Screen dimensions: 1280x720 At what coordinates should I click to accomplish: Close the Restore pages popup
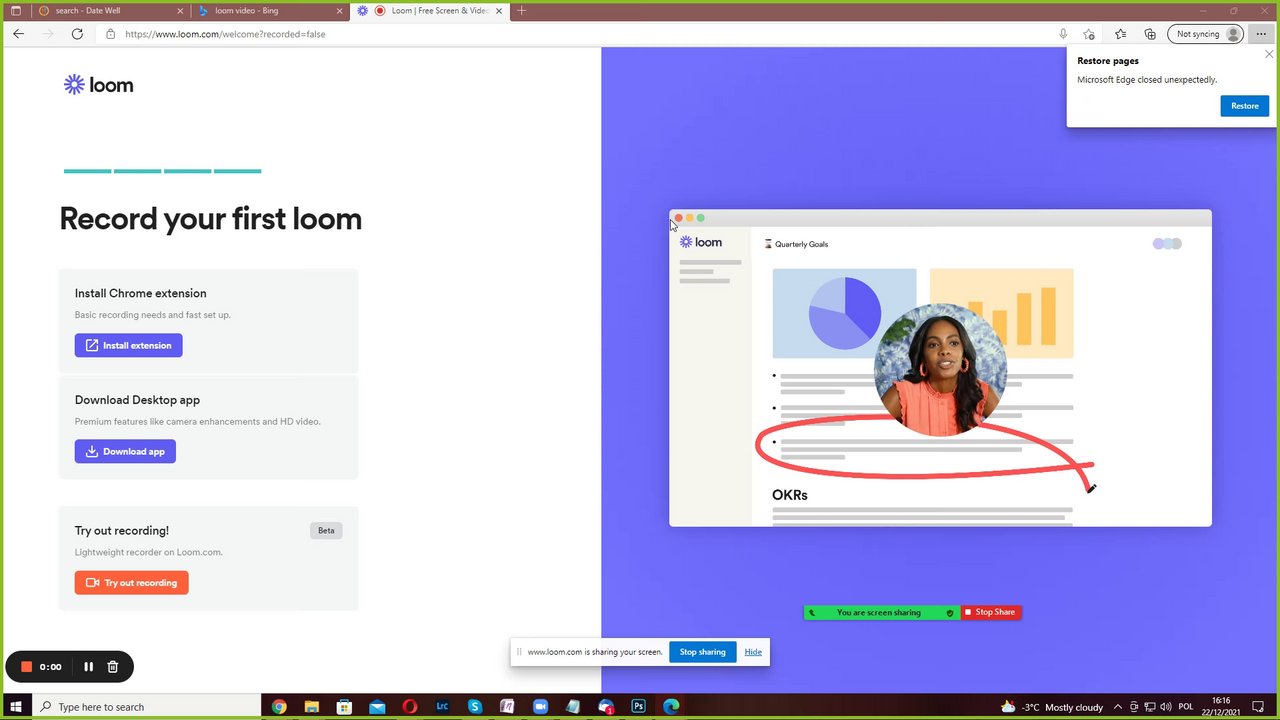coord(1269,54)
